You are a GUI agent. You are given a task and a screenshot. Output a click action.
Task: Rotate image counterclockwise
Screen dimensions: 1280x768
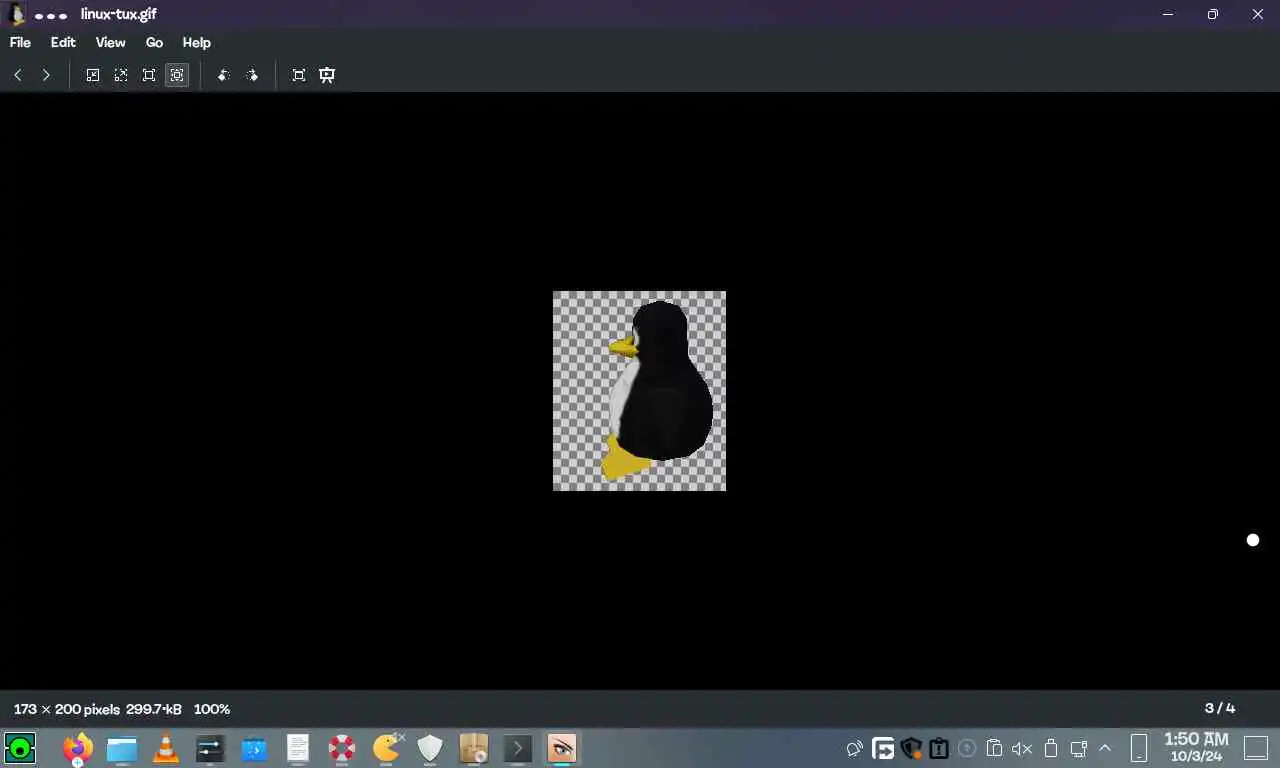[224, 75]
